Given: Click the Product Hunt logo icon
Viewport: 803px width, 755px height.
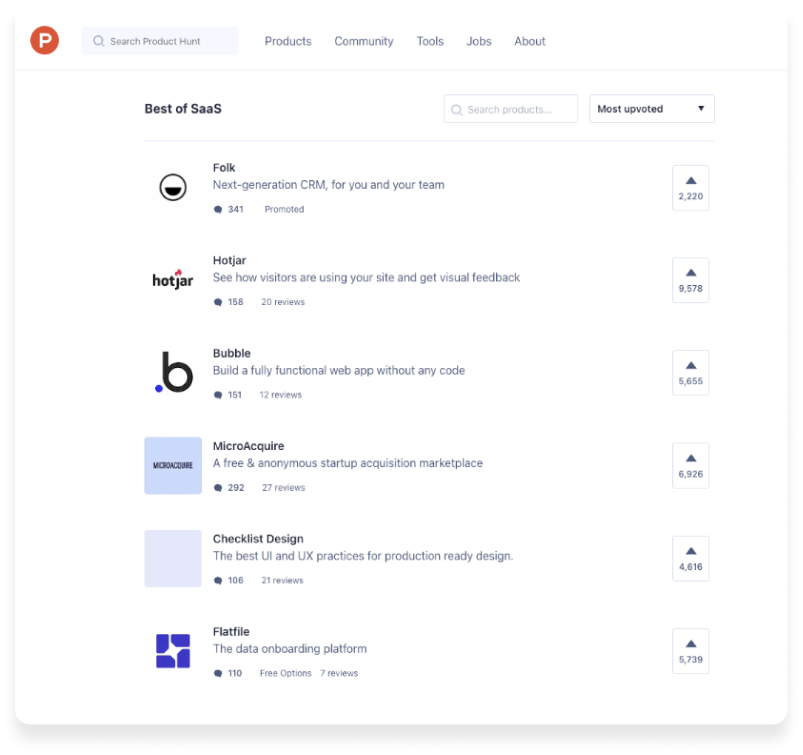Looking at the screenshot, I should 44,41.
